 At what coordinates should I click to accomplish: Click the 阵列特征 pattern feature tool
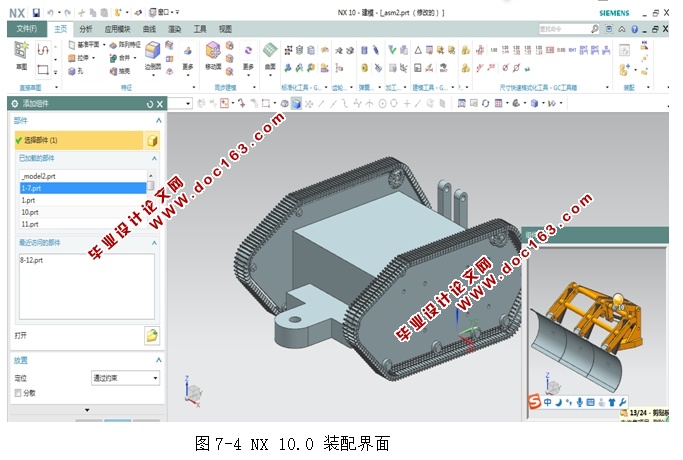125,44
